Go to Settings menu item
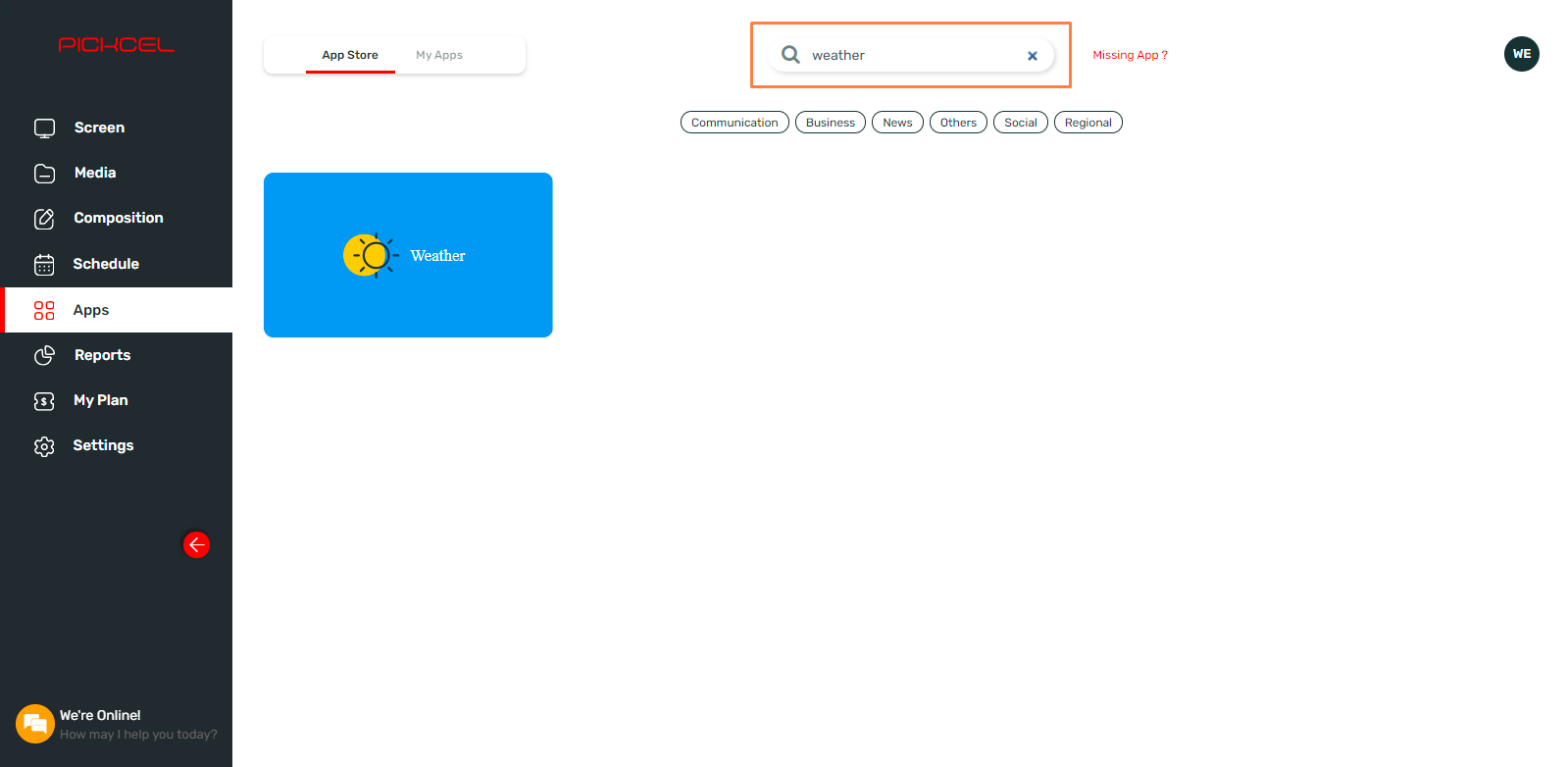This screenshot has width=1568, height=767. 116,445
